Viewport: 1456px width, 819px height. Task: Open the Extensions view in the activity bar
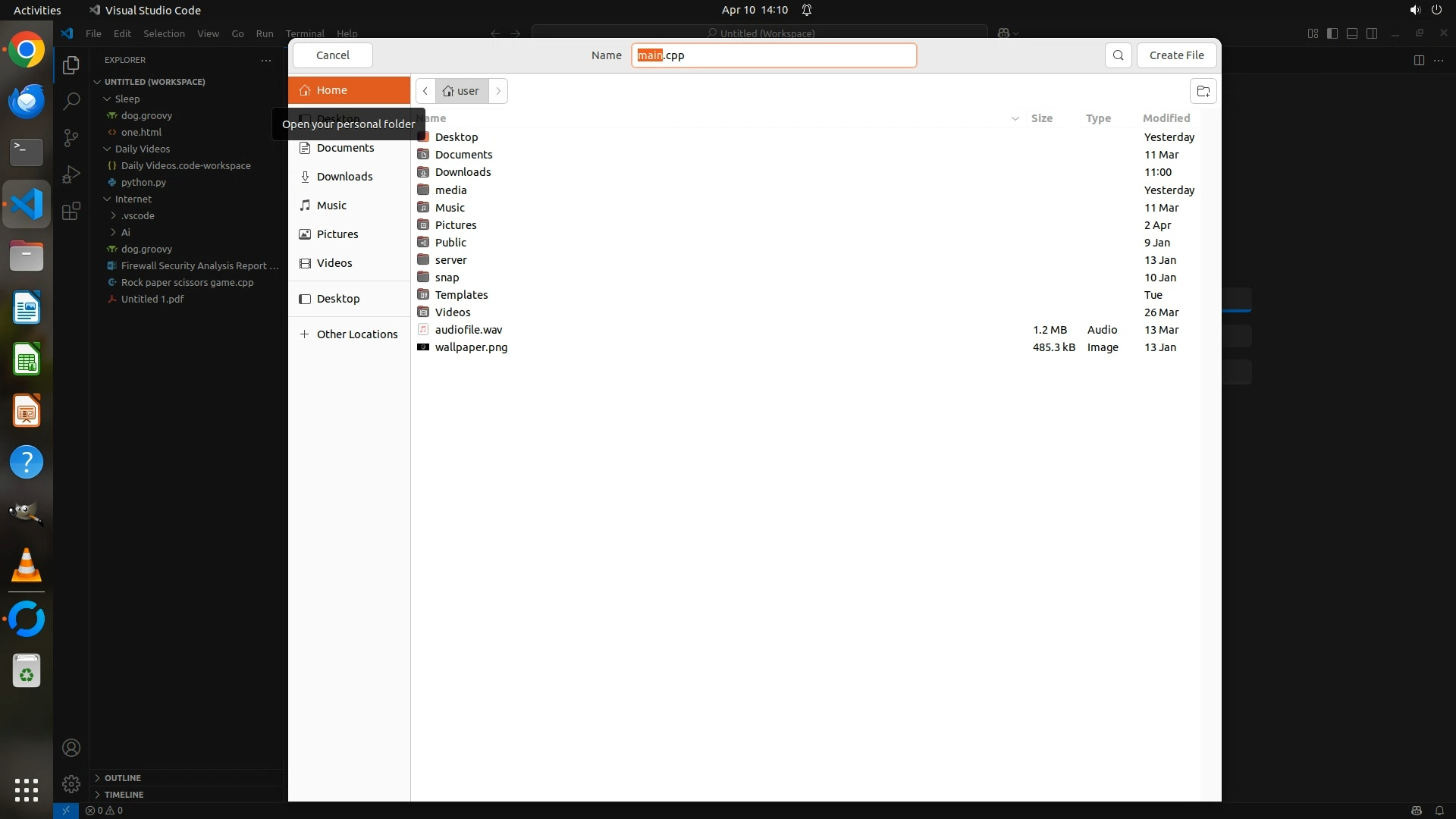(x=71, y=211)
